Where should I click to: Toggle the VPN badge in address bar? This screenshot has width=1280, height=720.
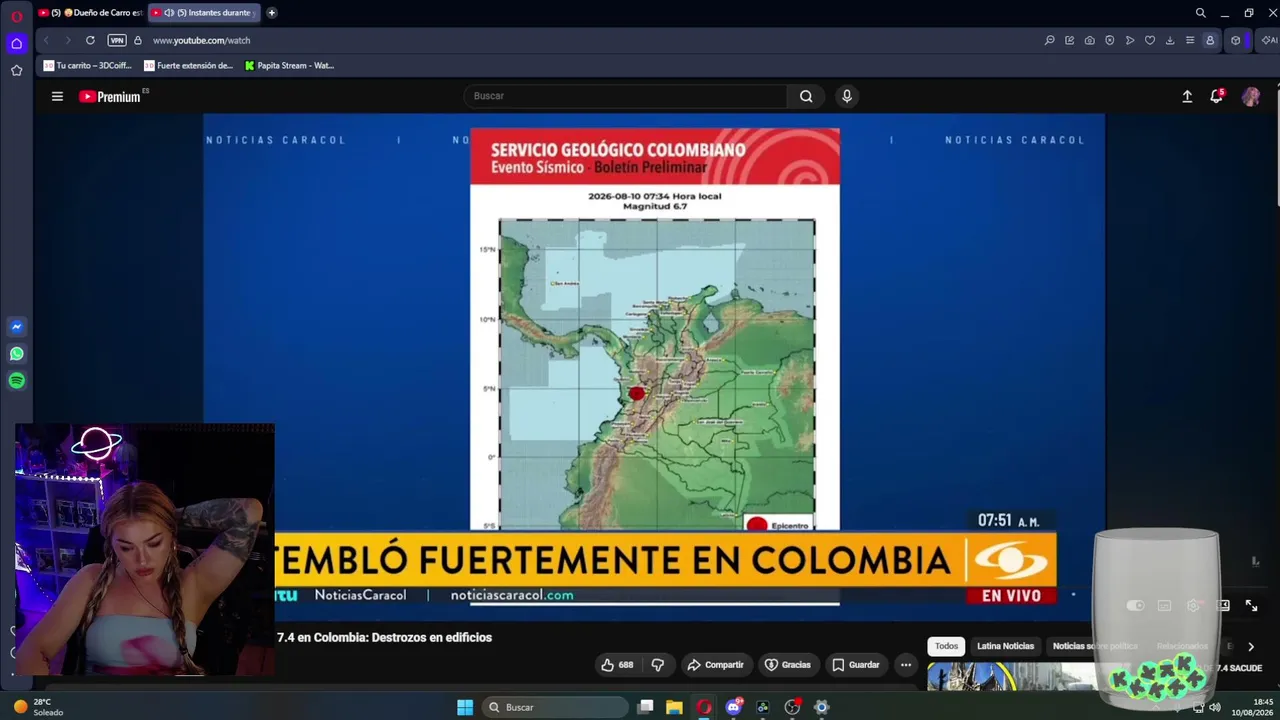click(117, 40)
